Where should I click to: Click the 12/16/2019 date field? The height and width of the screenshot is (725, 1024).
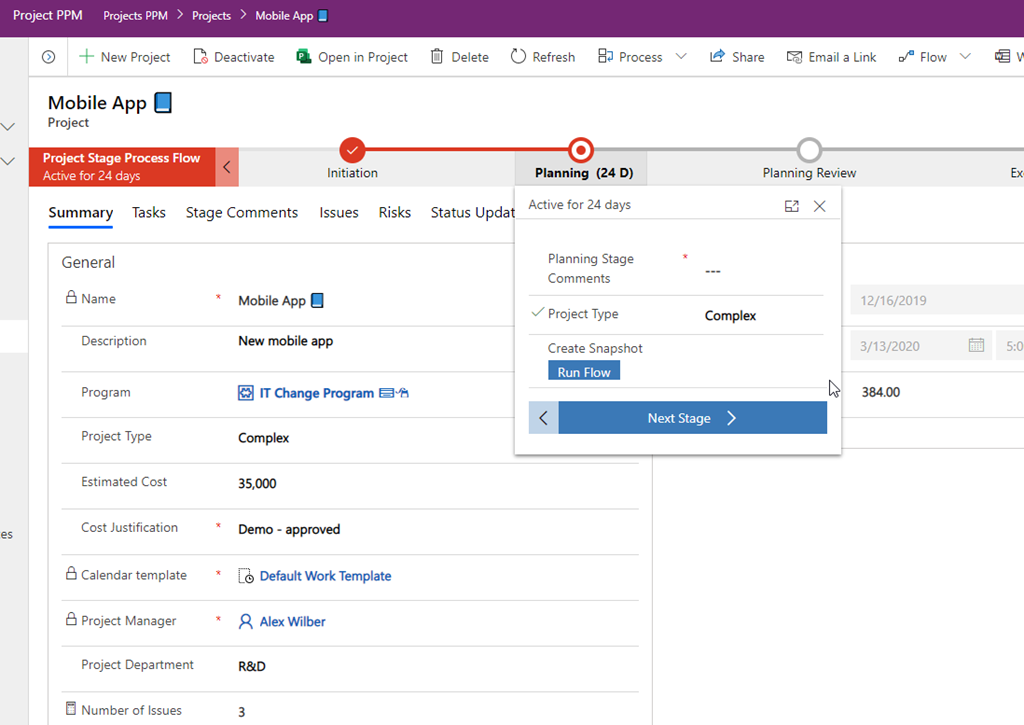point(937,300)
